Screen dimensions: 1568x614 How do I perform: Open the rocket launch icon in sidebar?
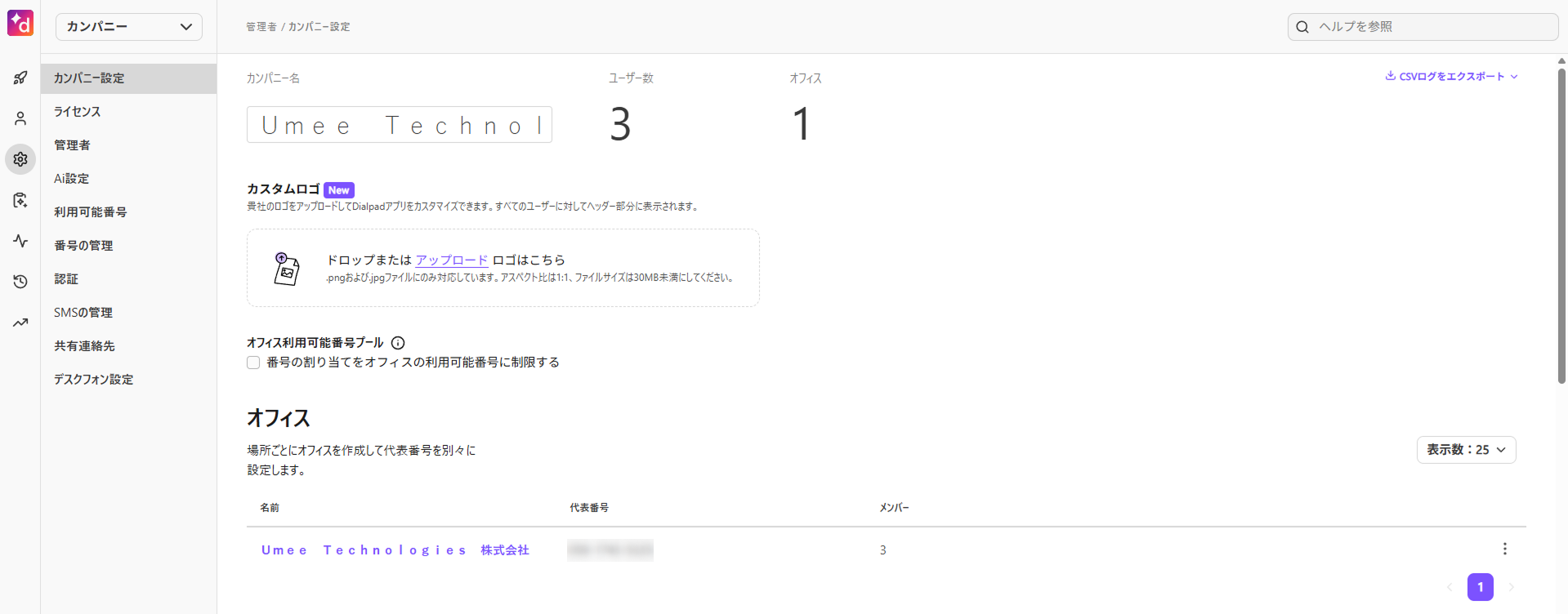coord(20,78)
